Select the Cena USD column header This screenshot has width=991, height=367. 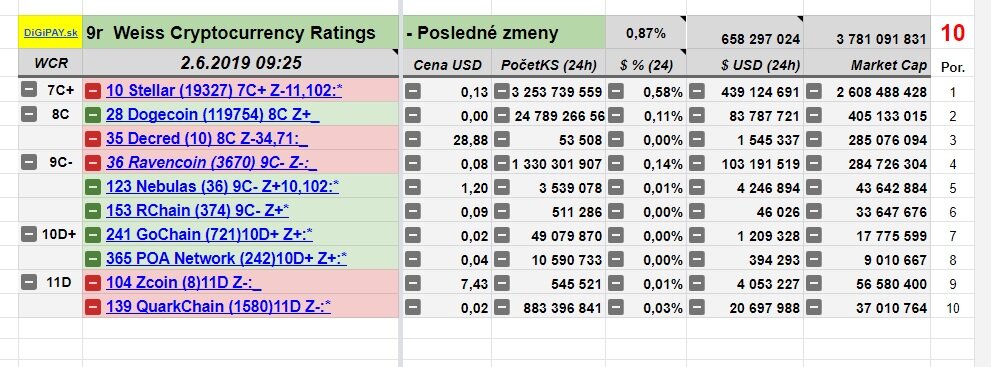tap(447, 65)
